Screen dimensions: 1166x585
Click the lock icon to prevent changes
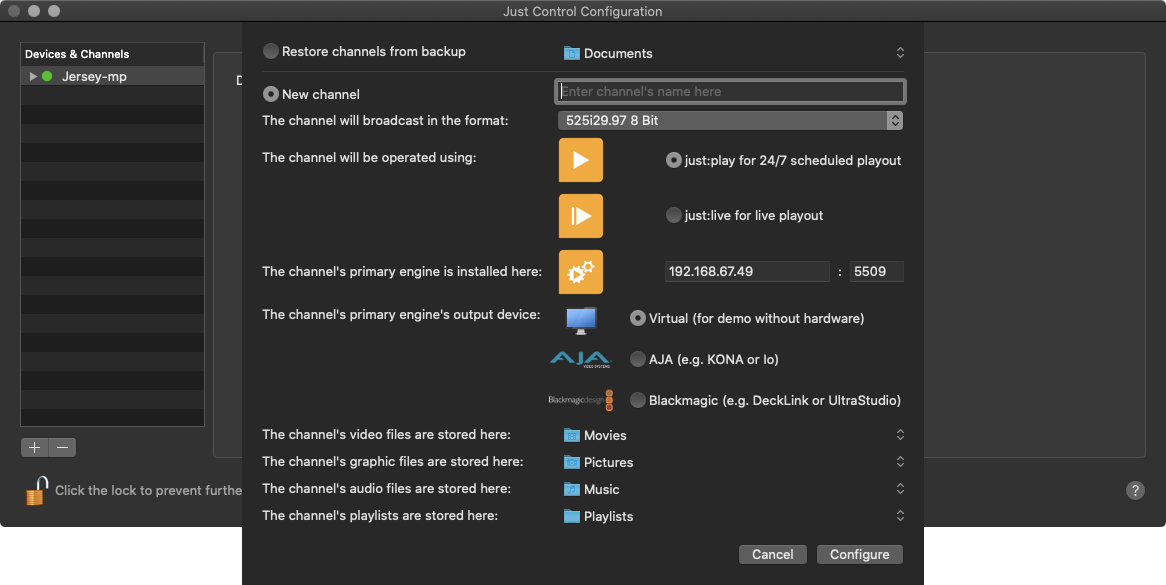pyautogui.click(x=36, y=491)
